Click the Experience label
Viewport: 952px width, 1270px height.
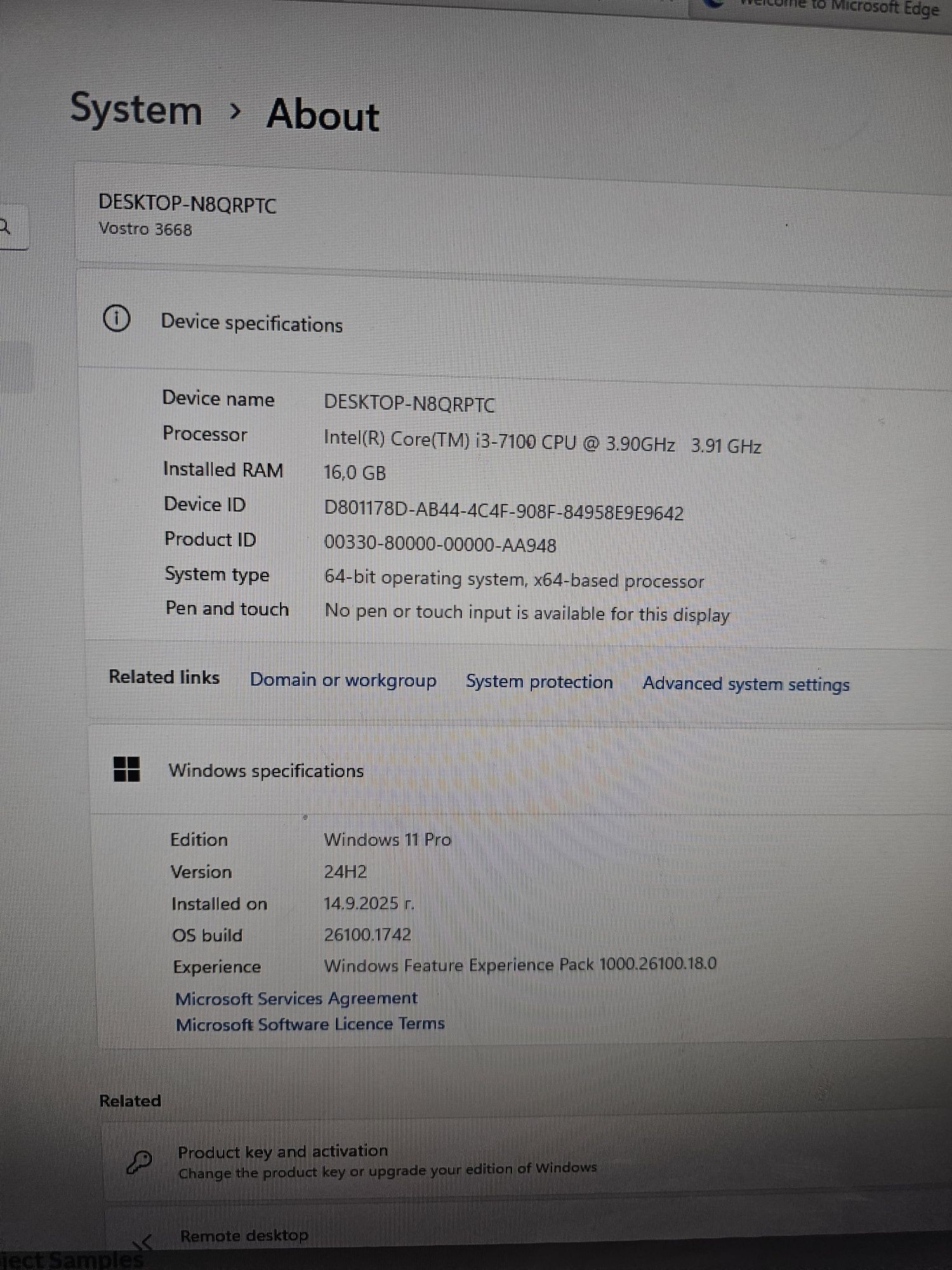(217, 966)
